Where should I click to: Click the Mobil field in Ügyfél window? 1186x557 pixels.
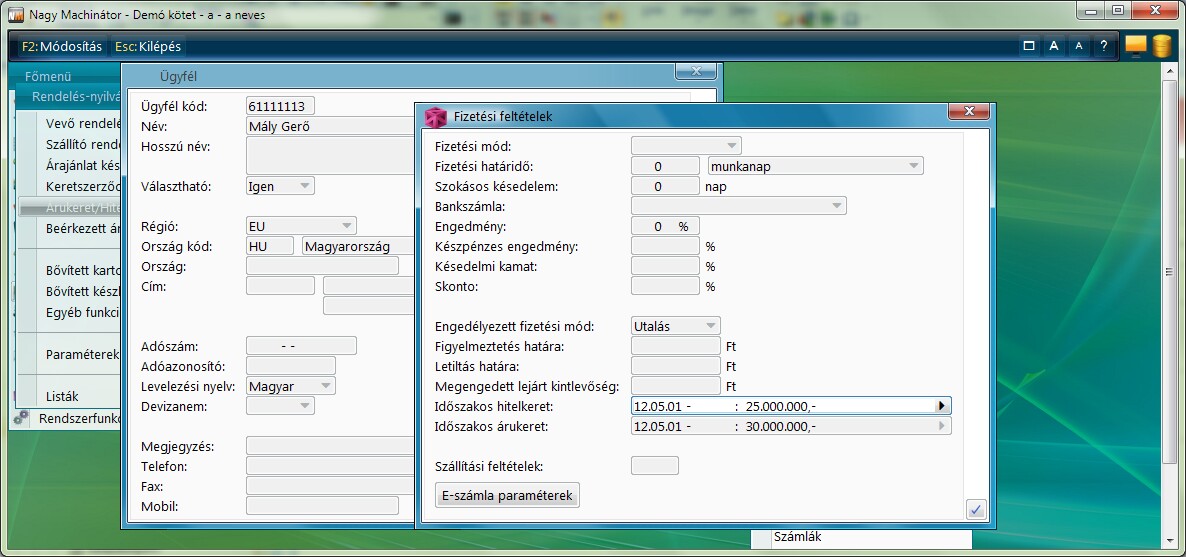click(x=322, y=506)
